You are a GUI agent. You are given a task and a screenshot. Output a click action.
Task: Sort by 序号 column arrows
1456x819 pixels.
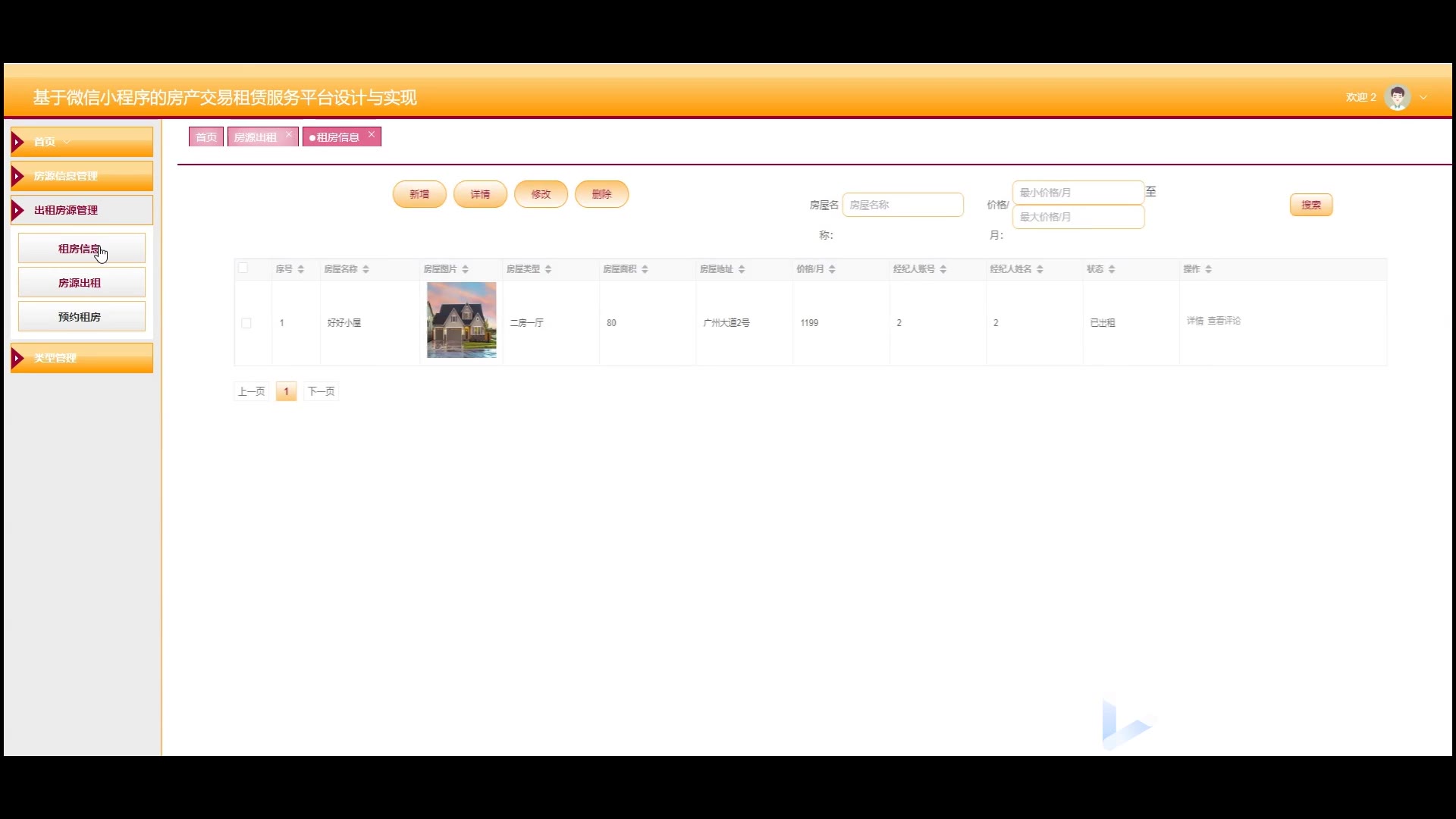coord(301,269)
